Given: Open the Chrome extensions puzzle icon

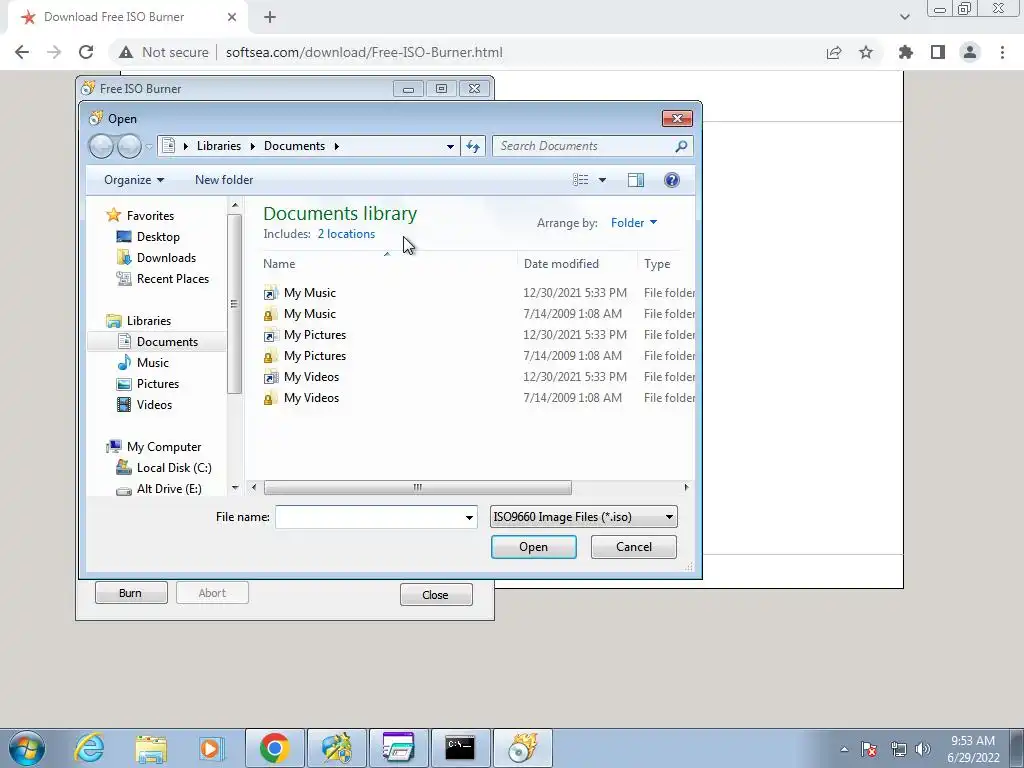Looking at the screenshot, I should coord(906,52).
